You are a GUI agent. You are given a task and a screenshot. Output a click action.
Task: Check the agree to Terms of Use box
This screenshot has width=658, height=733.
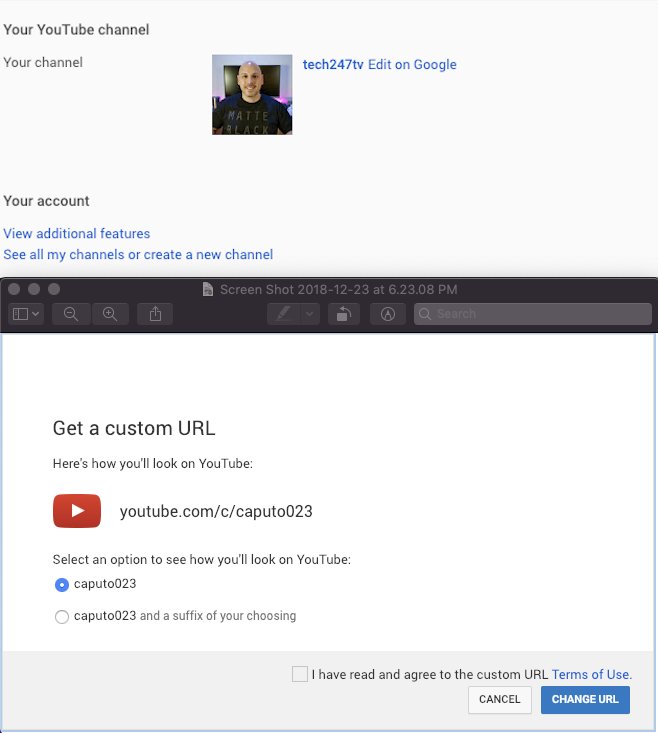point(300,674)
